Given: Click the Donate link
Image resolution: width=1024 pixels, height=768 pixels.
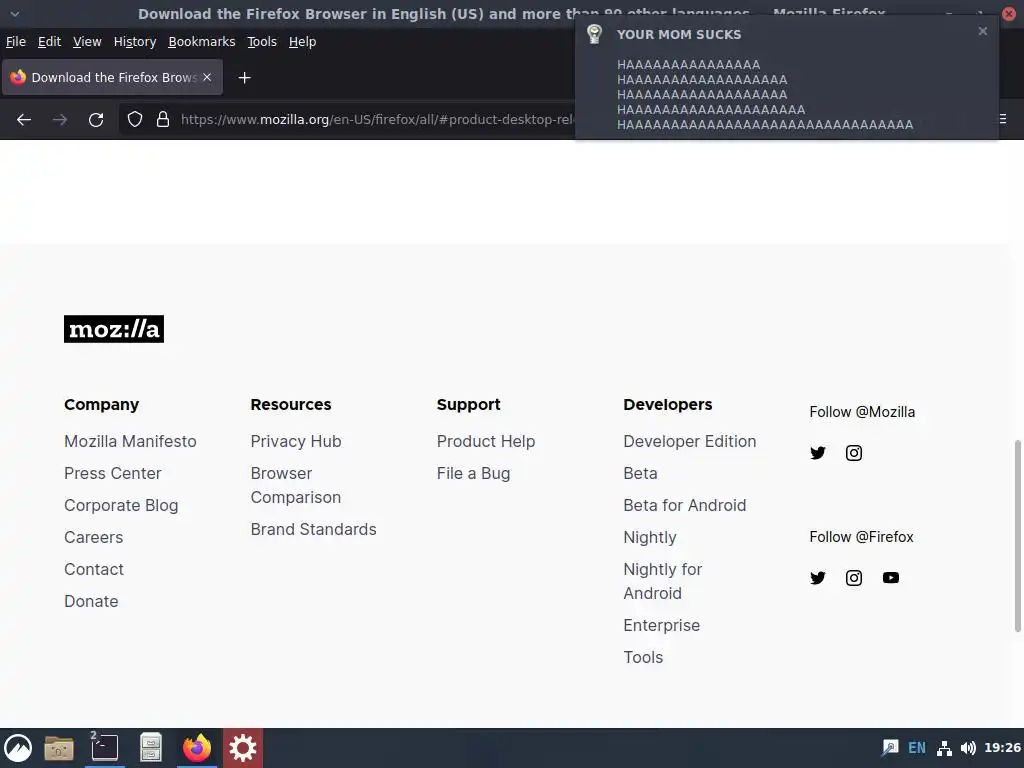Looking at the screenshot, I should [91, 601].
